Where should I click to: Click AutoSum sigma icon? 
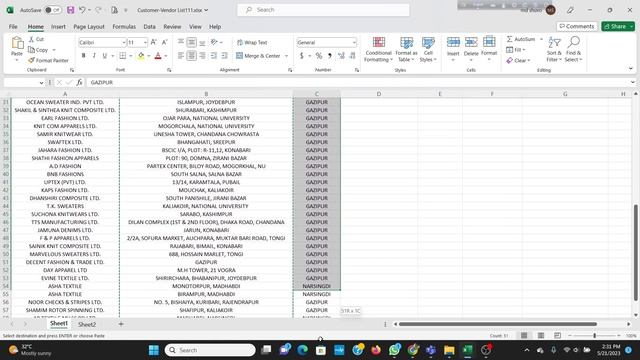pyautogui.click(x=509, y=39)
